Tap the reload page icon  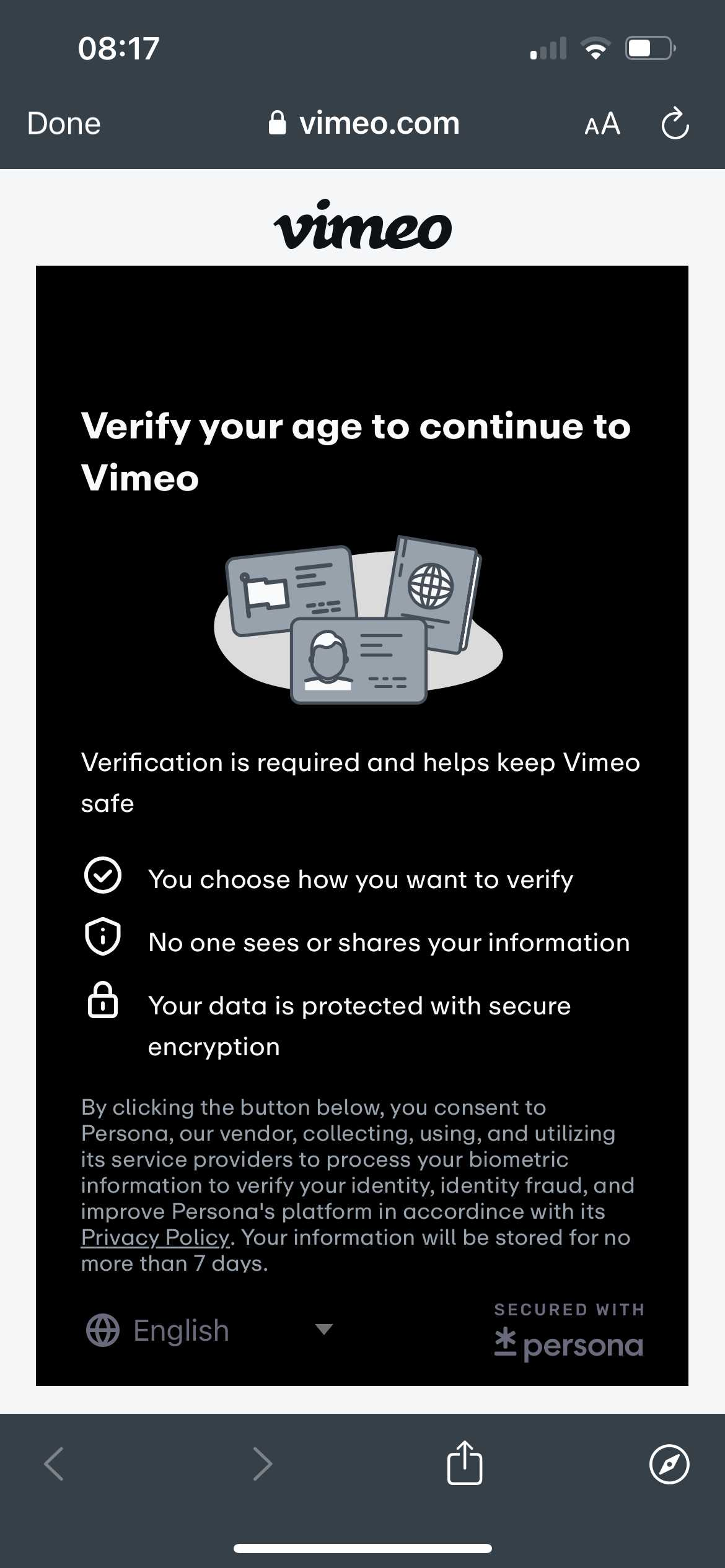675,124
